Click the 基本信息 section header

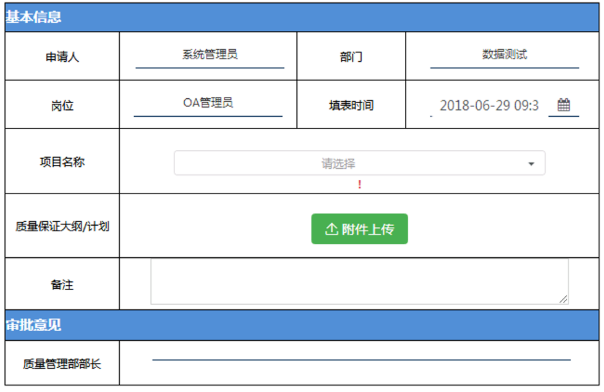coord(302,17)
